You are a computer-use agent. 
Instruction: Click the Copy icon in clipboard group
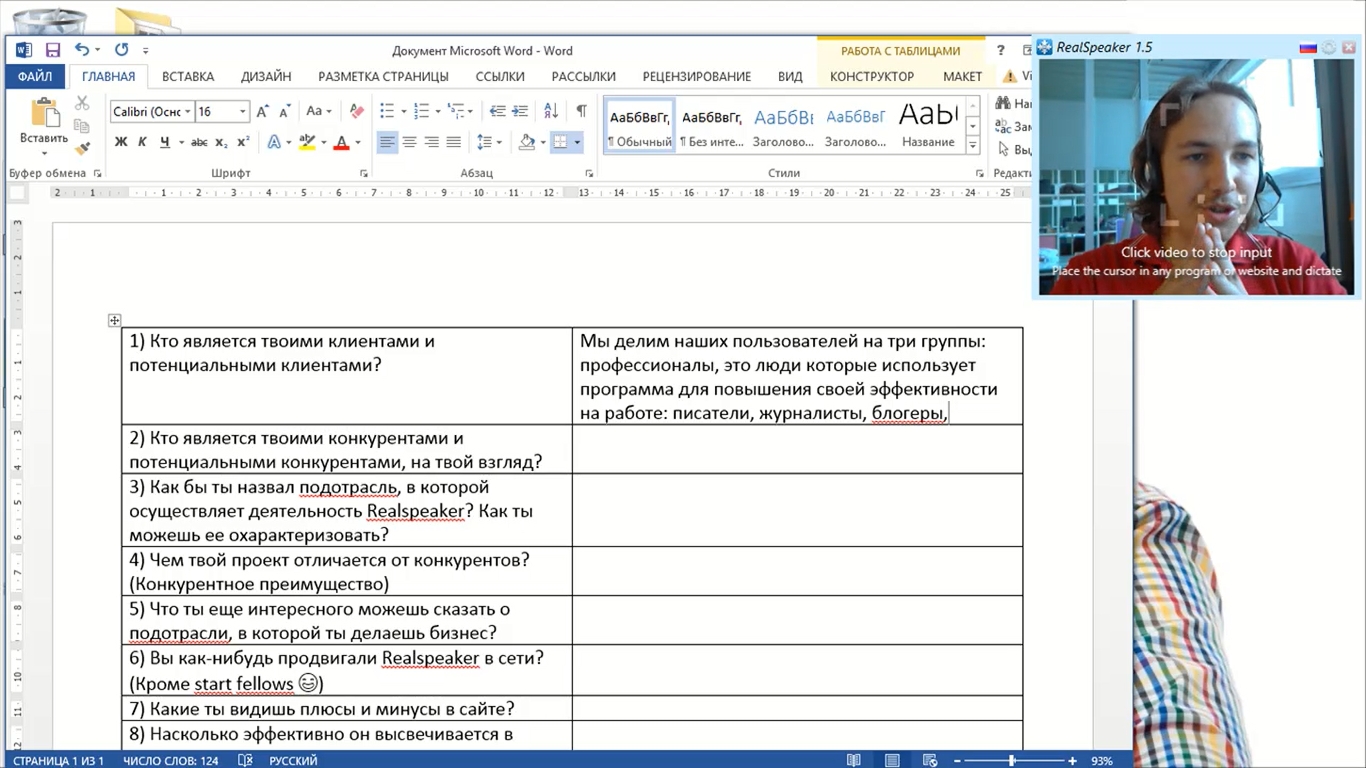(82, 126)
